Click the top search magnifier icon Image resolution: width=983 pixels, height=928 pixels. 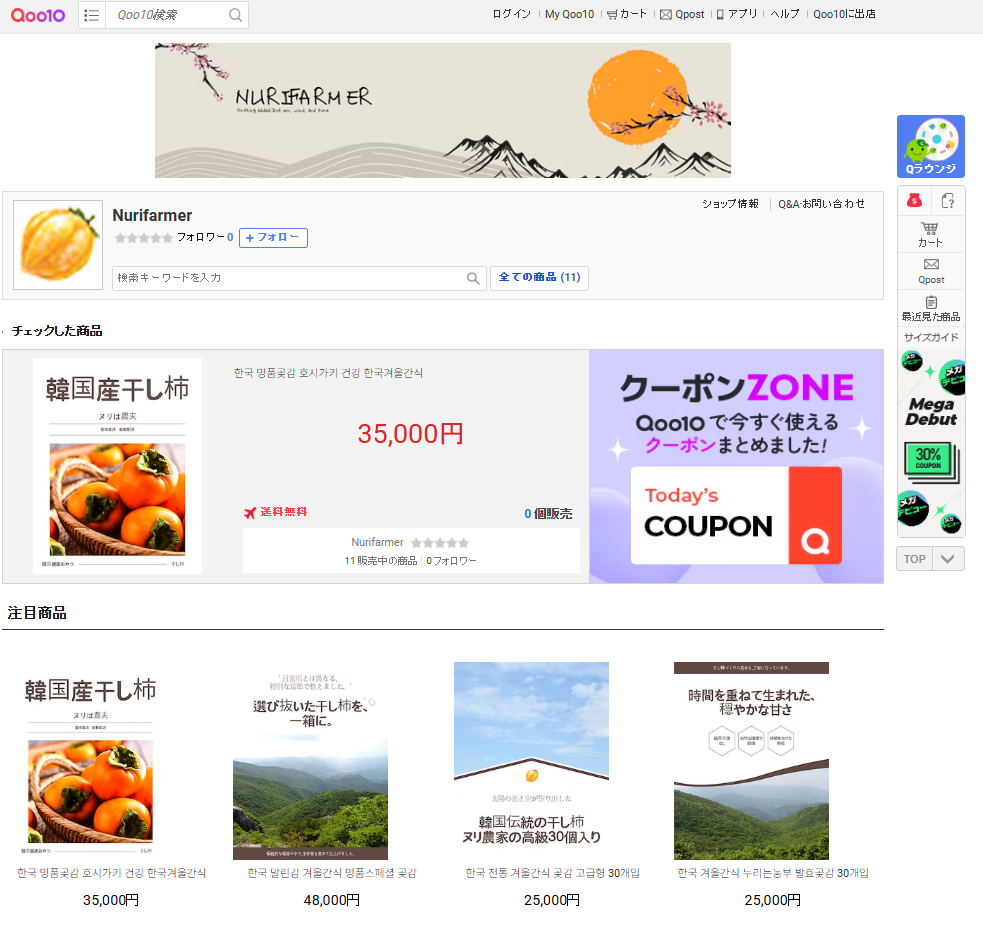click(235, 15)
